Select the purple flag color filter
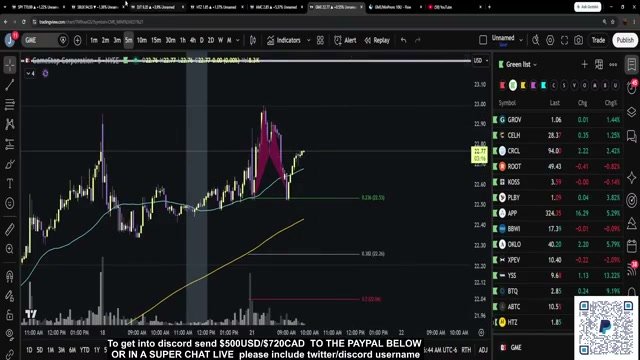The image size is (640, 360). [x=533, y=85]
